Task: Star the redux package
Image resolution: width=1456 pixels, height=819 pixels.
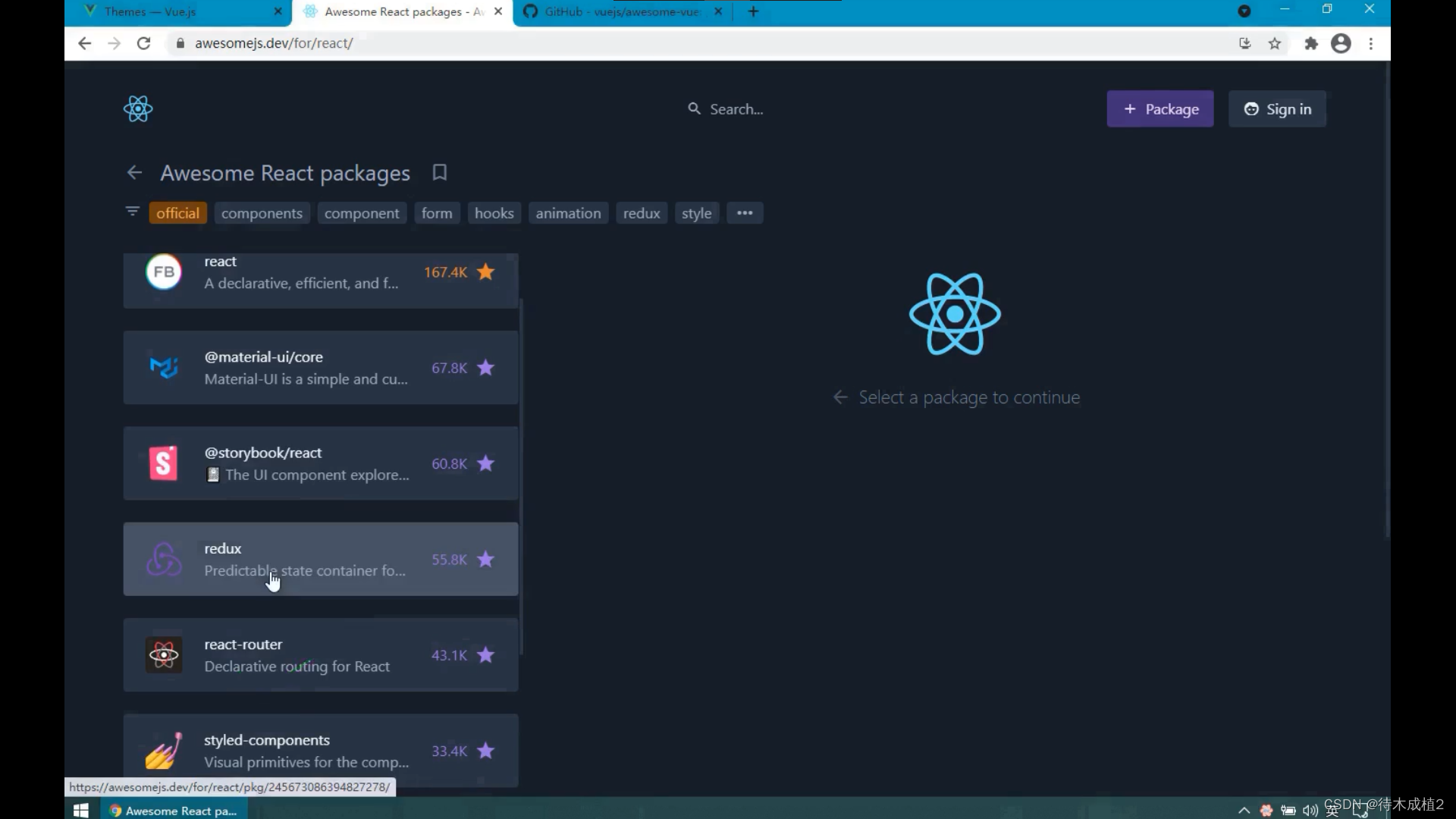Action: pyautogui.click(x=486, y=560)
